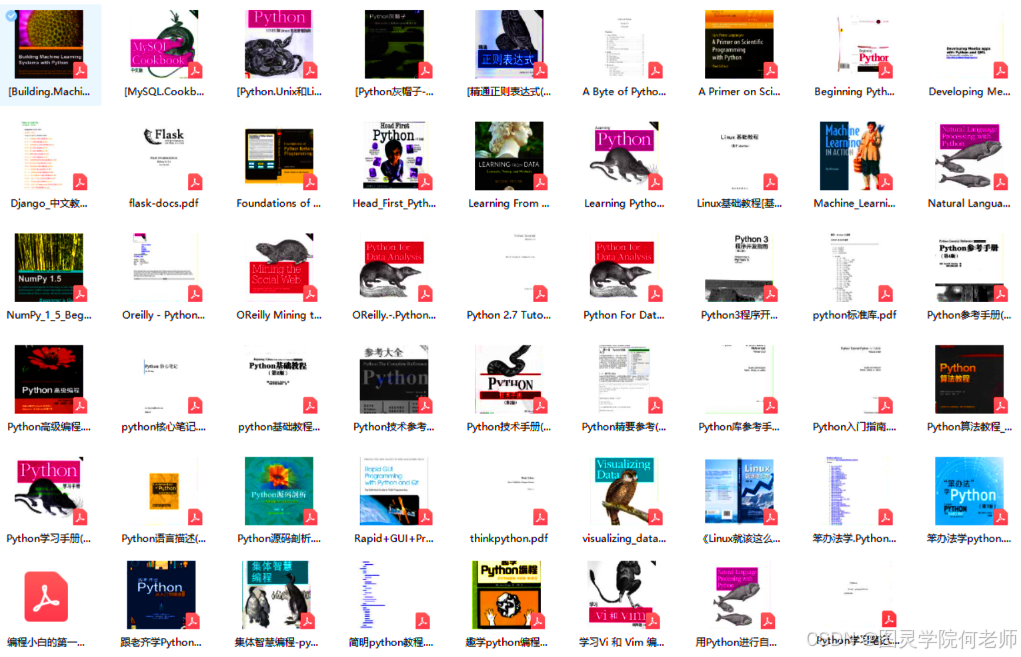The width and height of the screenshot is (1021, 657).
Task: Select the blue 笨办法学python book thumbnail
Action: (x=970, y=491)
